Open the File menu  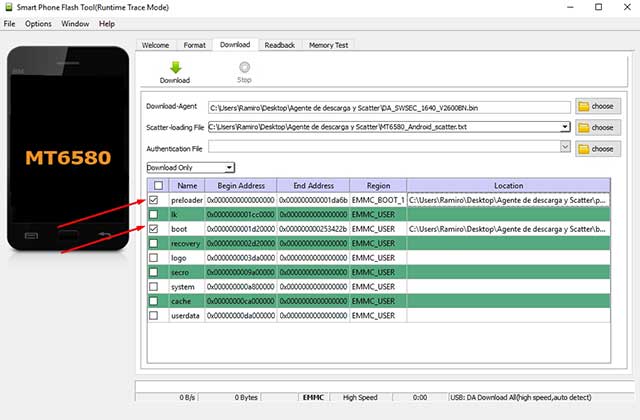click(9, 24)
